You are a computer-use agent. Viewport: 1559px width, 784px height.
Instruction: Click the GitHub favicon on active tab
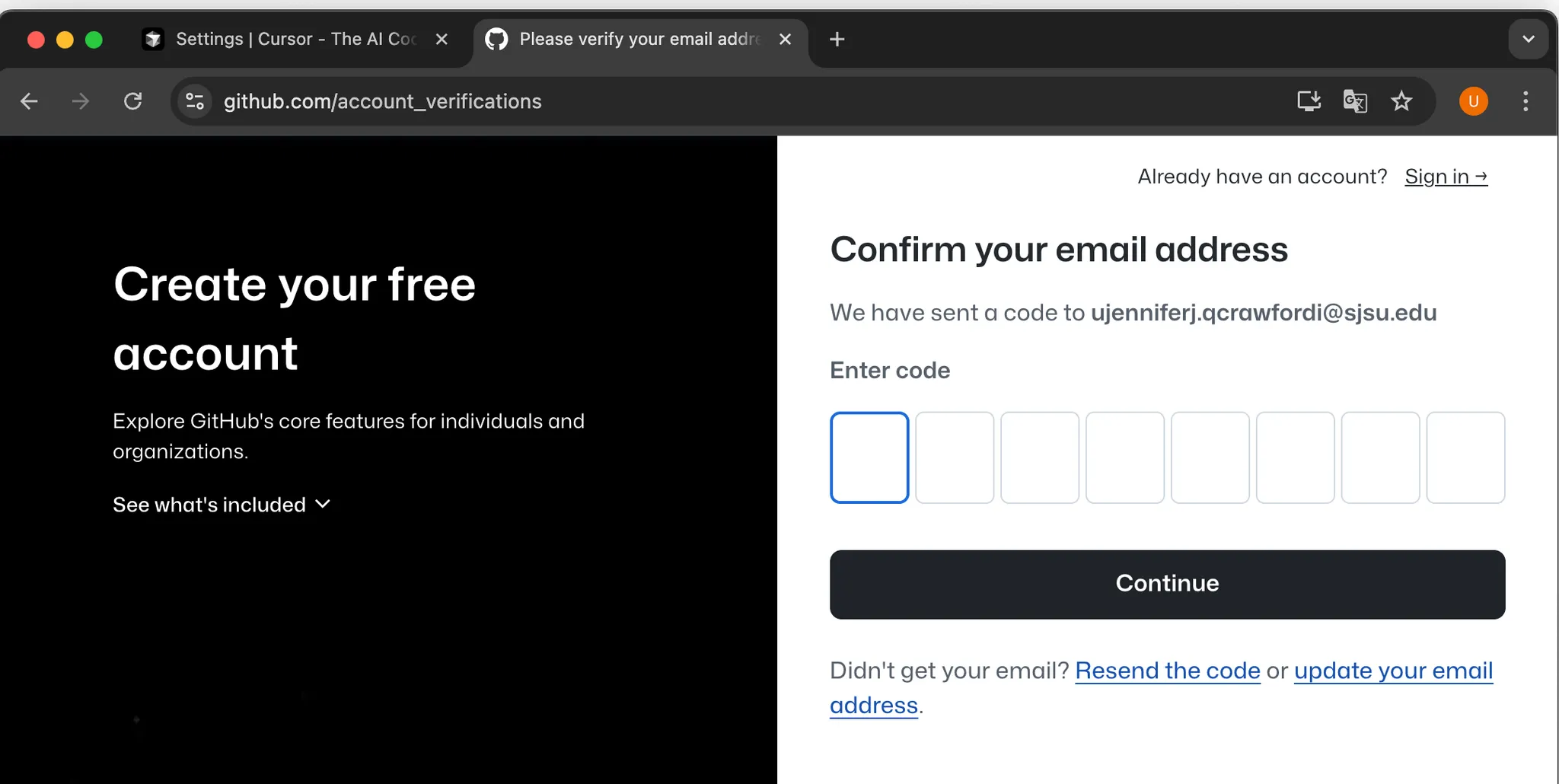coord(496,40)
